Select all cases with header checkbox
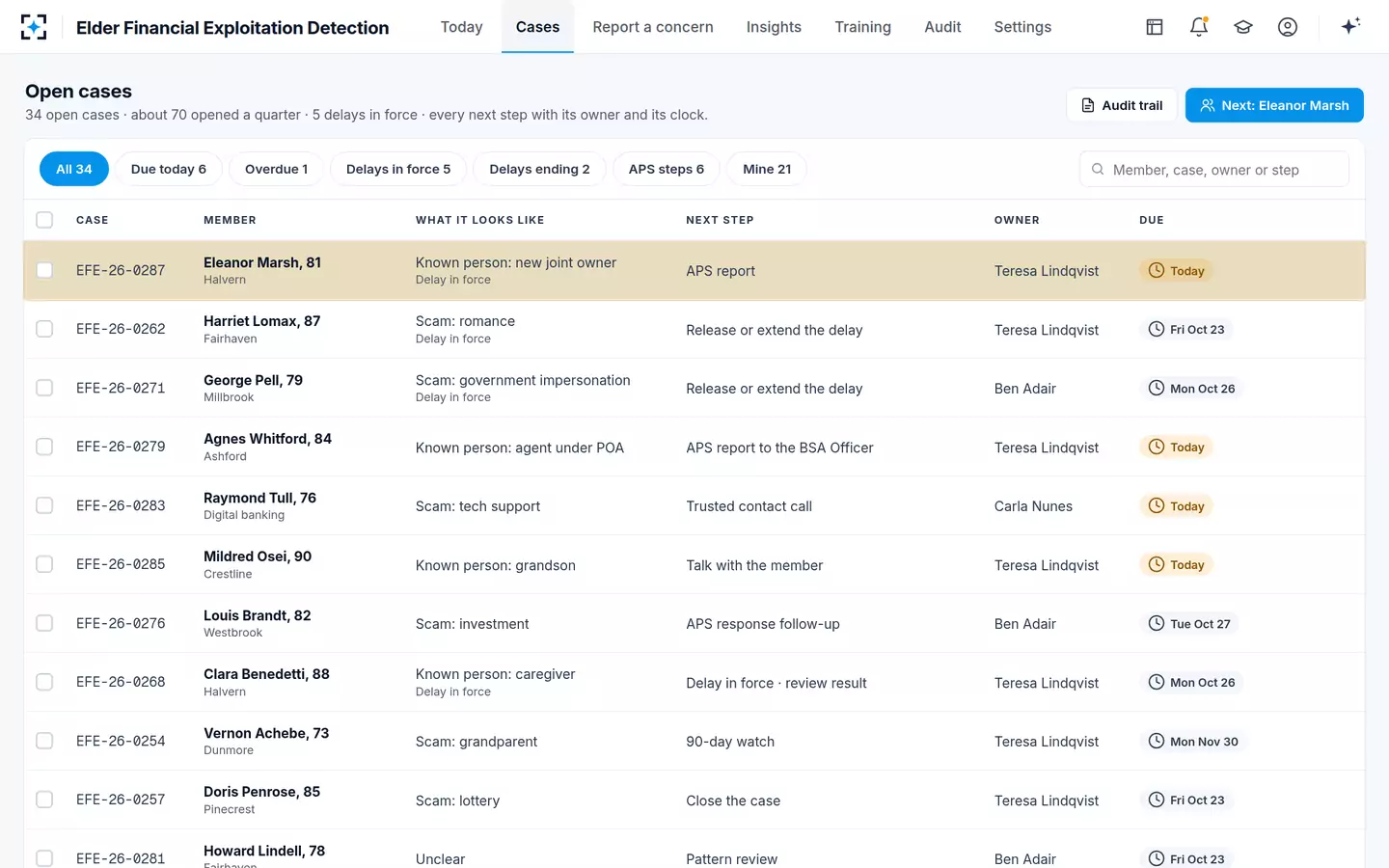 point(44,220)
